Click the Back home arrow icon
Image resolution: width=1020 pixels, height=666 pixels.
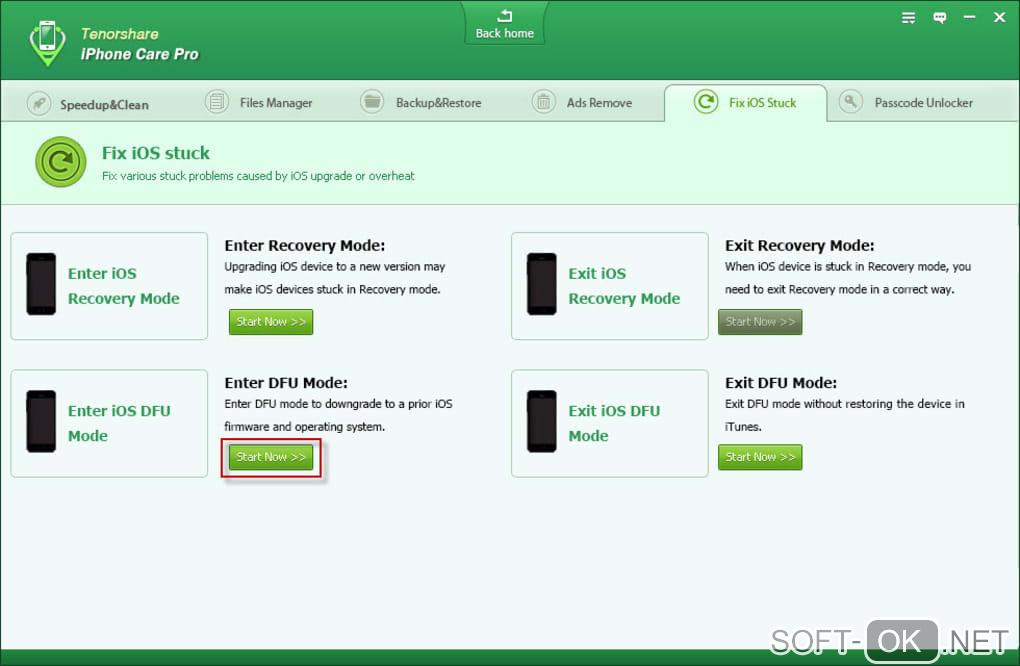(505, 16)
